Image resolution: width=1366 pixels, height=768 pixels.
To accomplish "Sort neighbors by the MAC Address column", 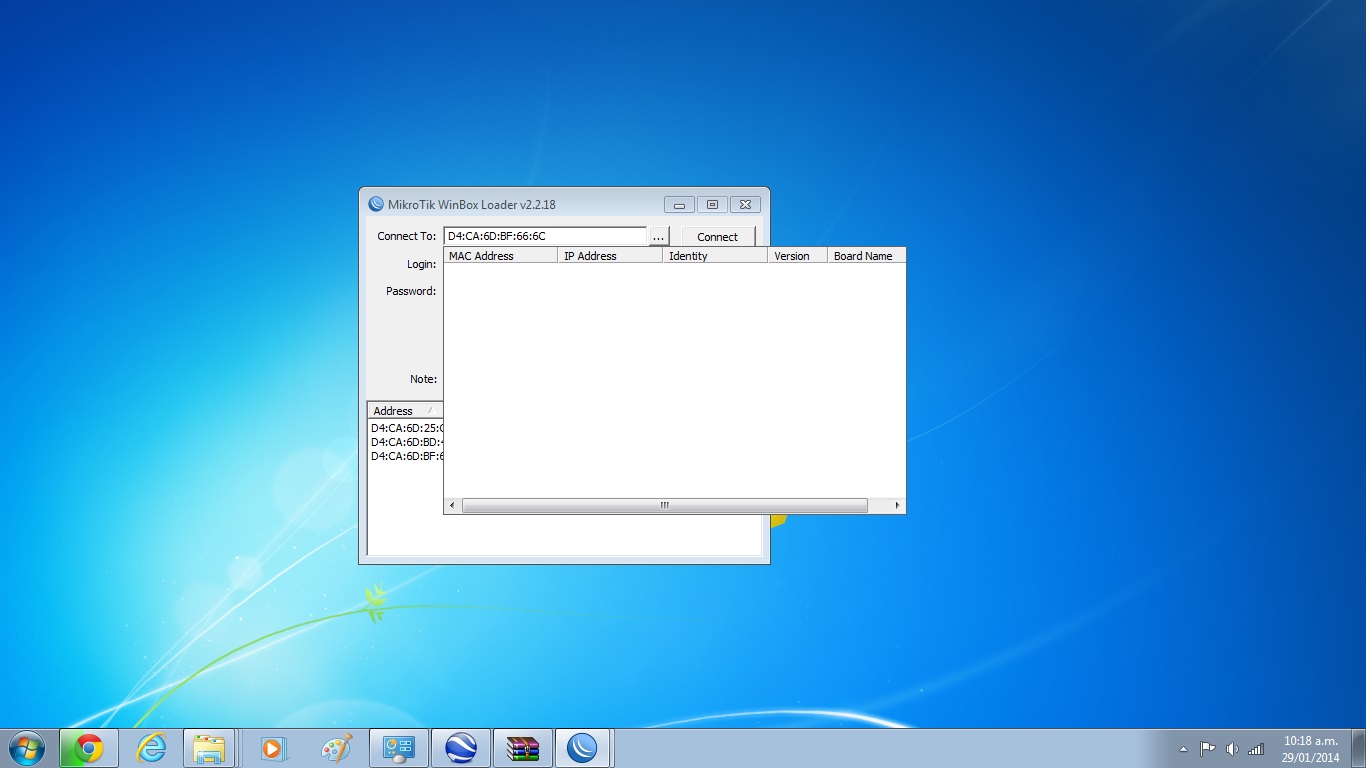I will tap(500, 256).
